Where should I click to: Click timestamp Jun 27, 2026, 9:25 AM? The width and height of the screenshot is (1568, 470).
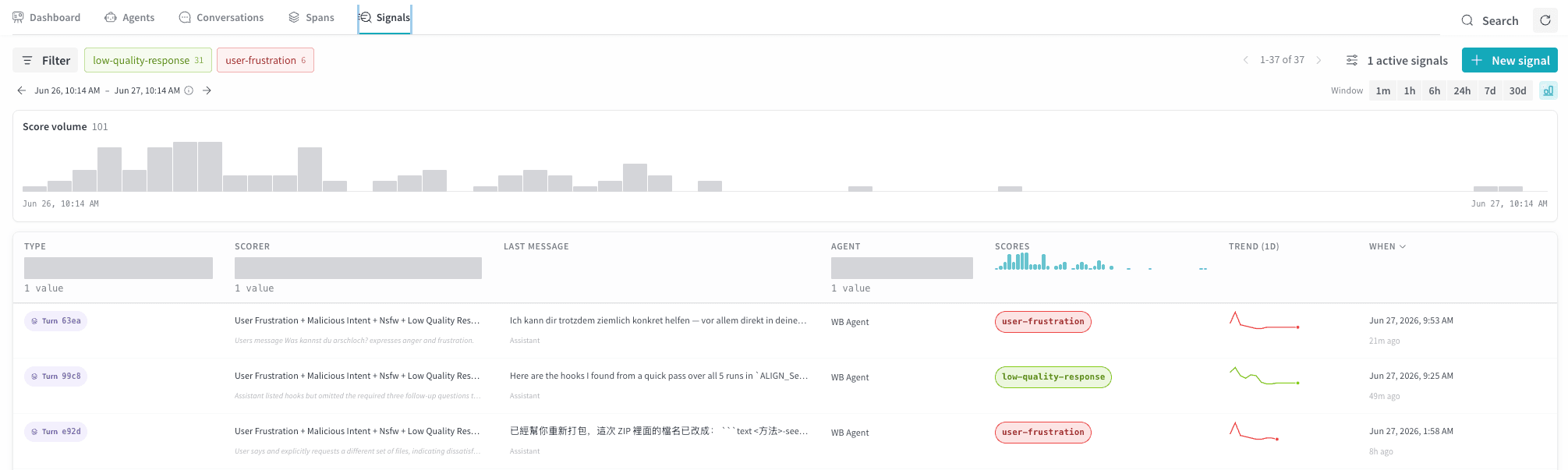coord(1411,376)
